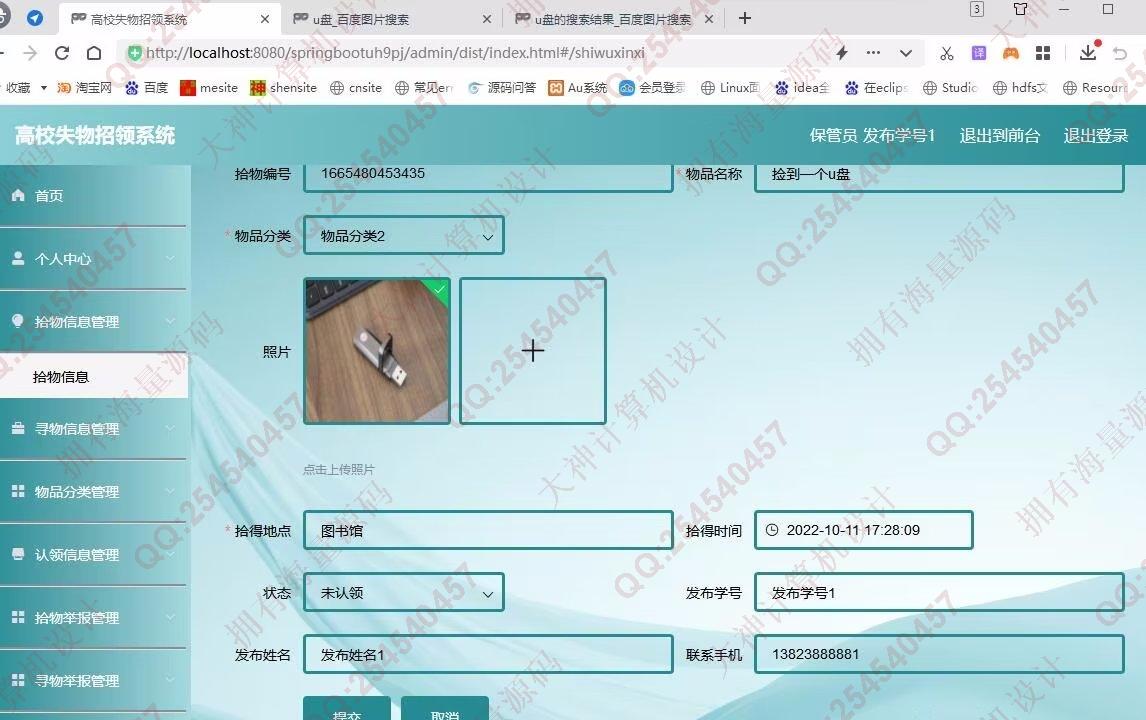Image resolution: width=1146 pixels, height=720 pixels.
Task: Expand the address bar dropdown chevron
Action: [x=906, y=53]
